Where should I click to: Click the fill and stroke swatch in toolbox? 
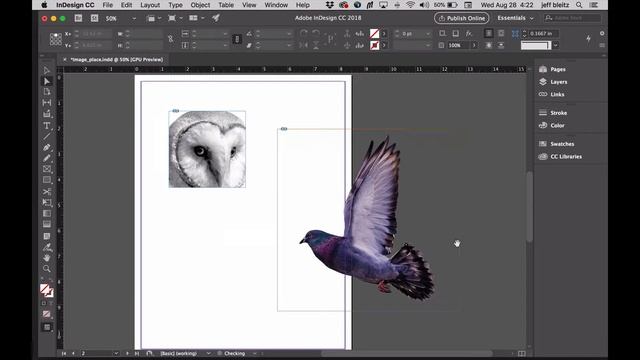[x=47, y=290]
